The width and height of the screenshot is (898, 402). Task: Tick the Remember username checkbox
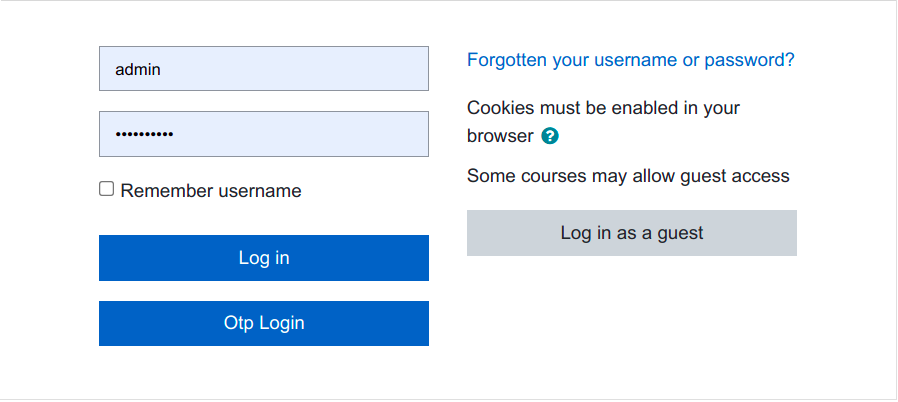(x=107, y=189)
